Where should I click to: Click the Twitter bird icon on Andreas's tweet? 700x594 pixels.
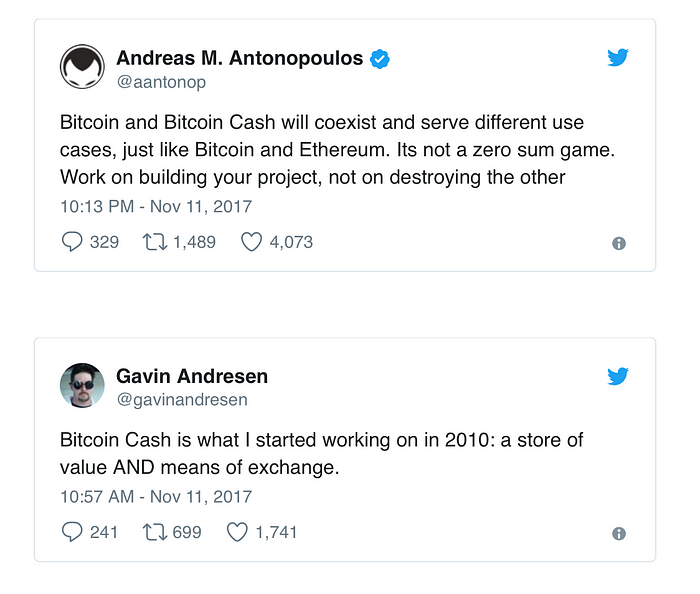tap(618, 57)
